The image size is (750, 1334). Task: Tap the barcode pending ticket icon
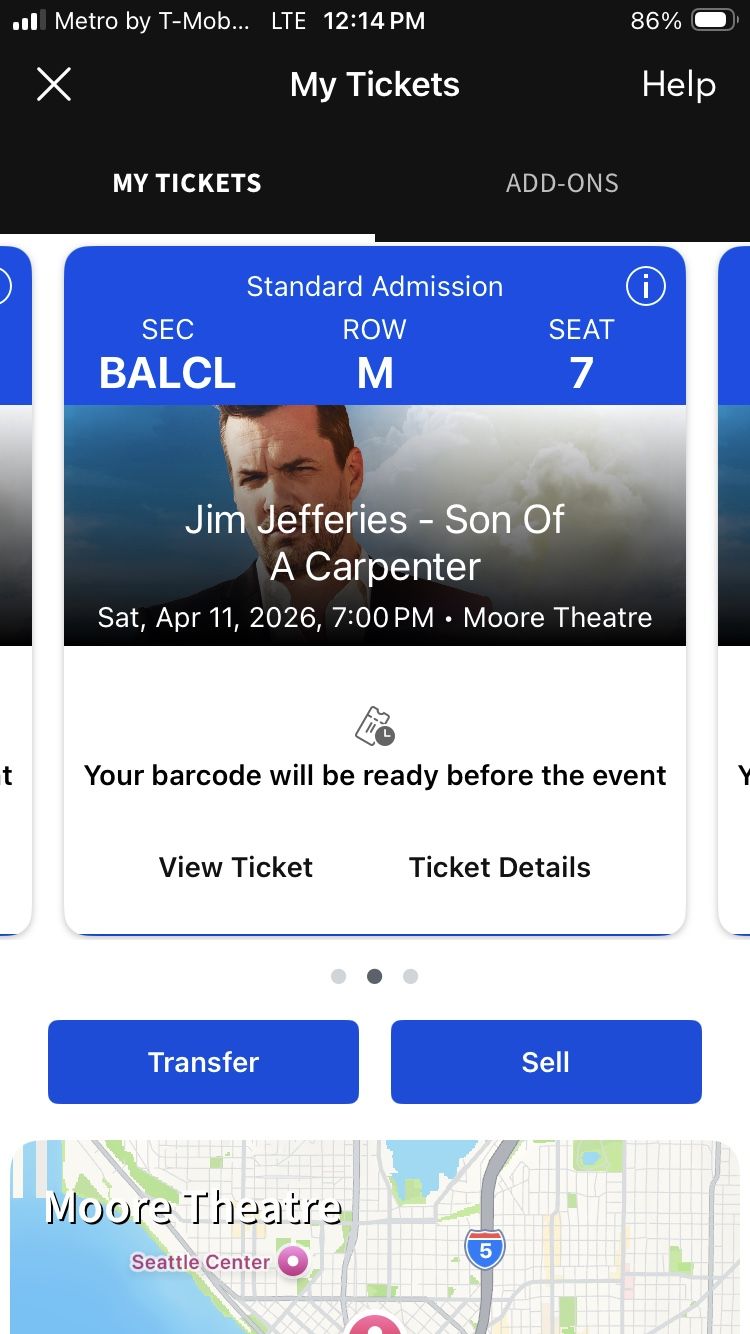375,727
